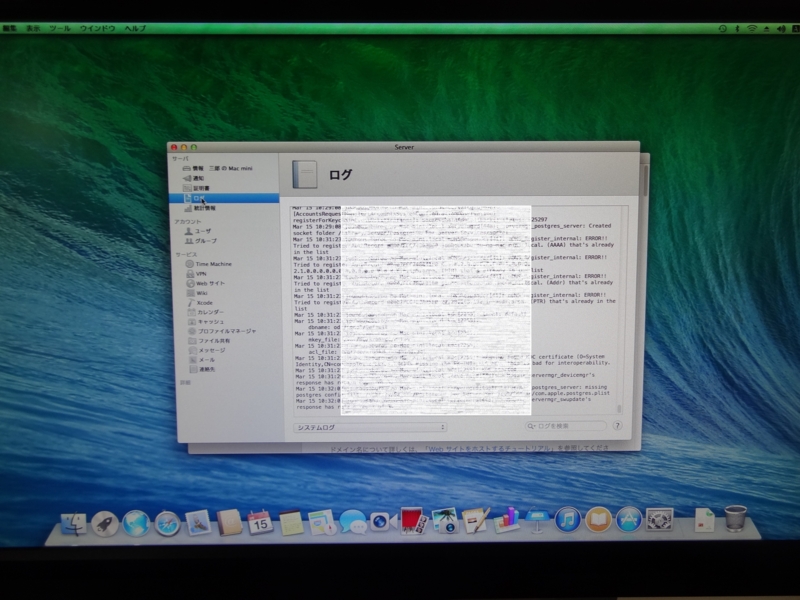Screen dimensions: 800x600
Task: Open Time Machine service in sidebar
Action: (209, 264)
